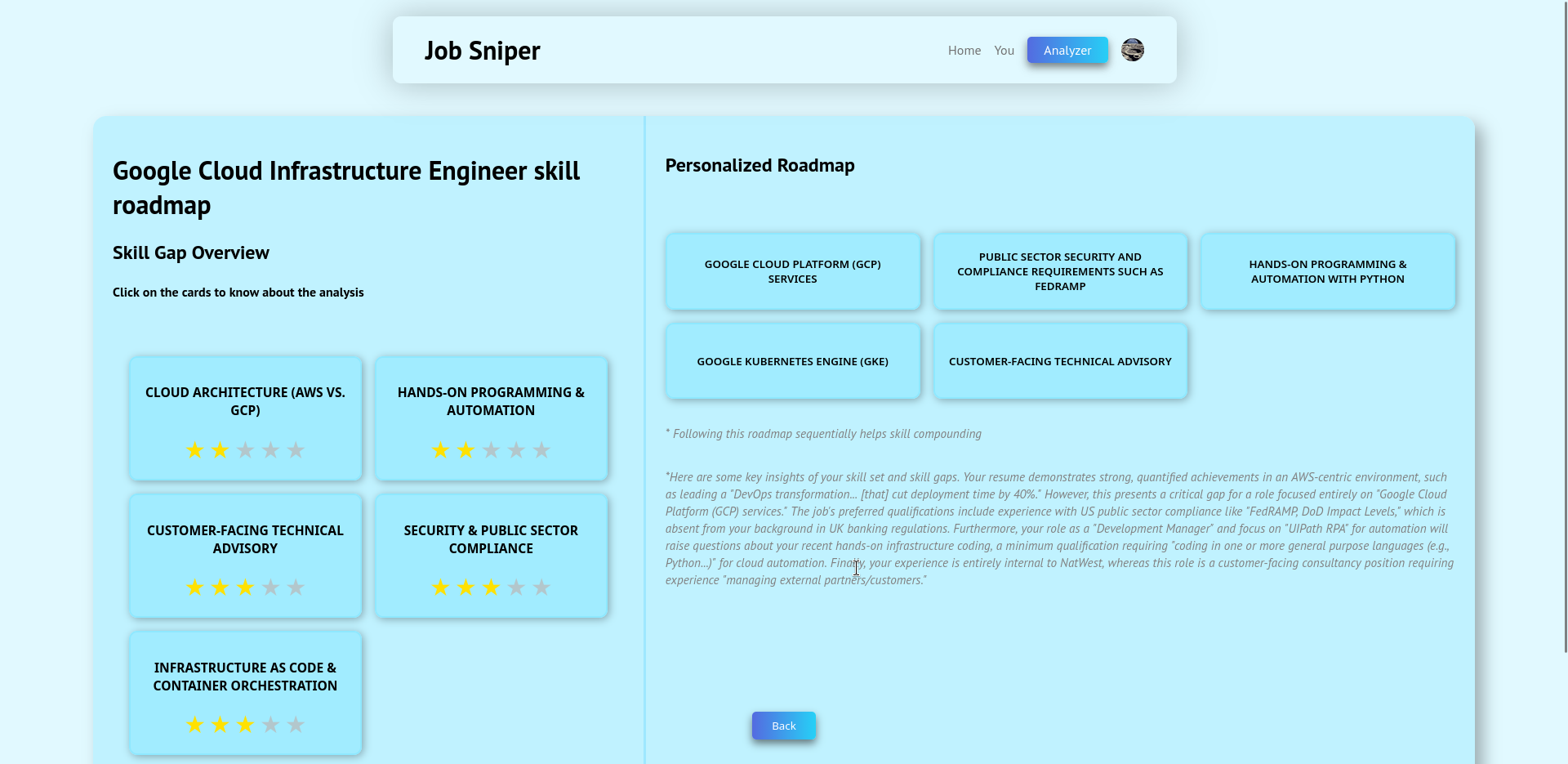Viewport: 1568px width, 764px height.
Task: Select the fifth star on Hands-On Programming card
Action: (541, 449)
